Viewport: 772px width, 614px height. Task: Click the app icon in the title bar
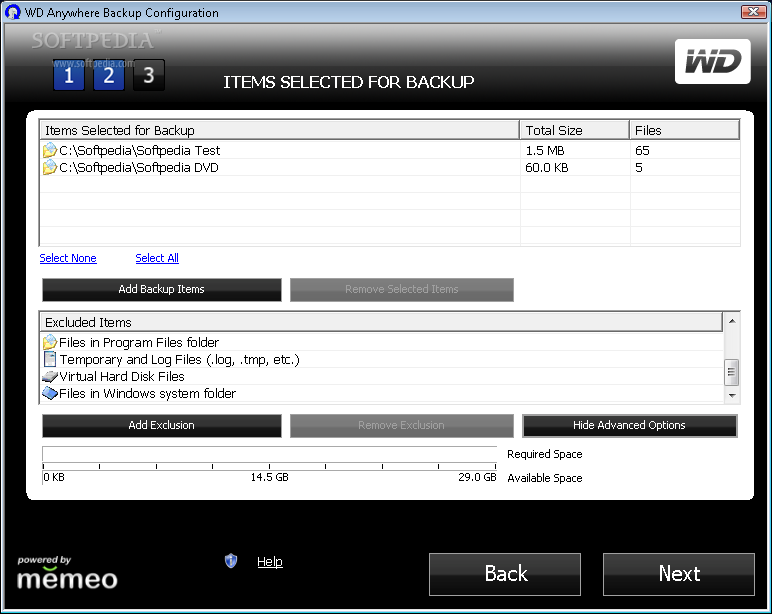(13, 12)
